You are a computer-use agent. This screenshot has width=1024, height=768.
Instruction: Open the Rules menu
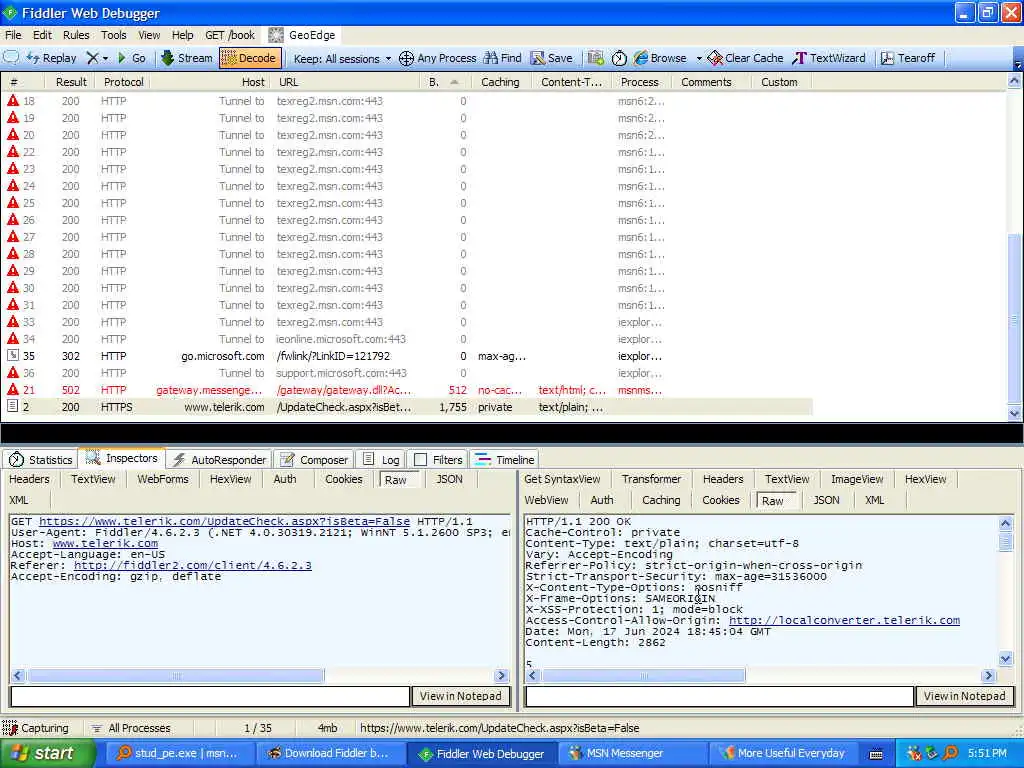(76, 35)
